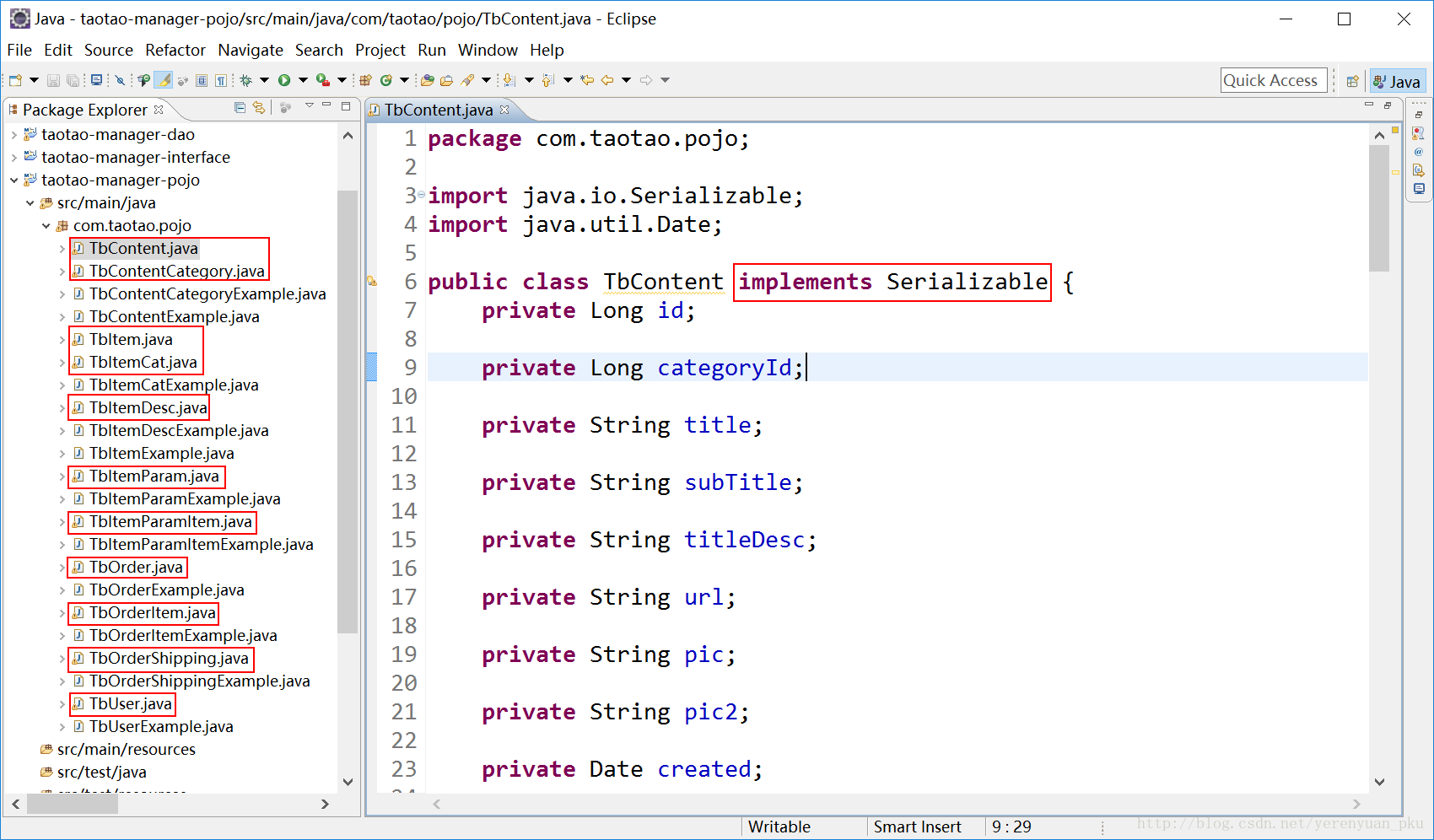
Task: Click the warning marker on line 6
Action: [x=372, y=282]
